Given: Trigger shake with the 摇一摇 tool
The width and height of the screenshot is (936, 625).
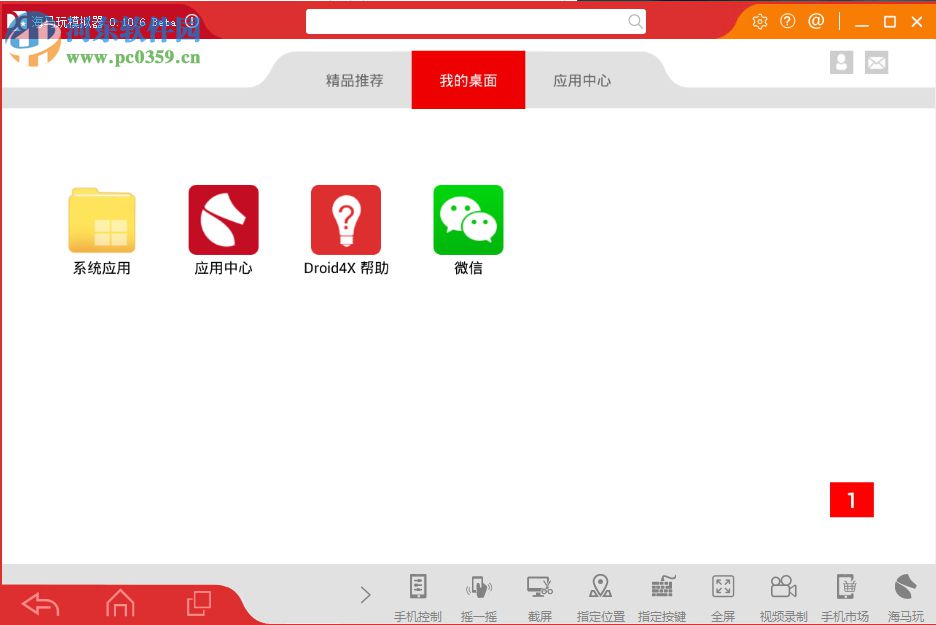Looking at the screenshot, I should [x=478, y=594].
